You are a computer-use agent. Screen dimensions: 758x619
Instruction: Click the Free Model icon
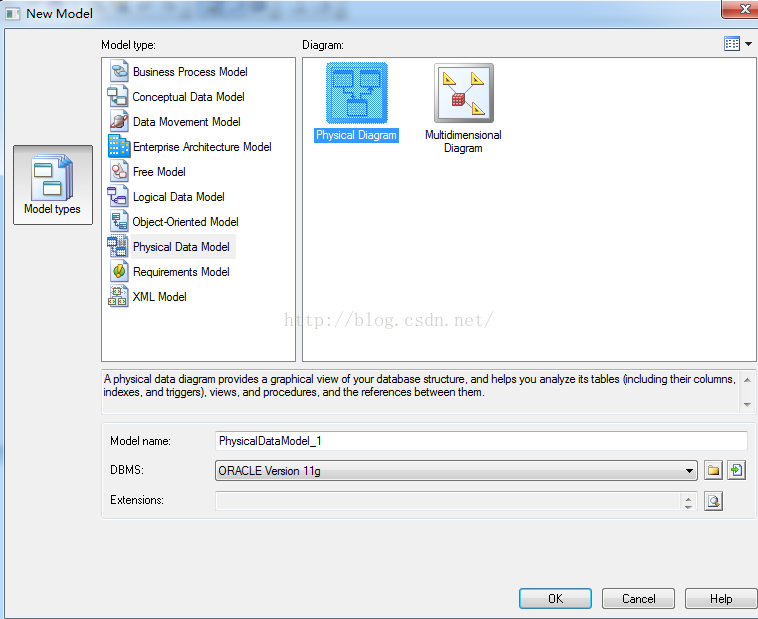tap(119, 172)
